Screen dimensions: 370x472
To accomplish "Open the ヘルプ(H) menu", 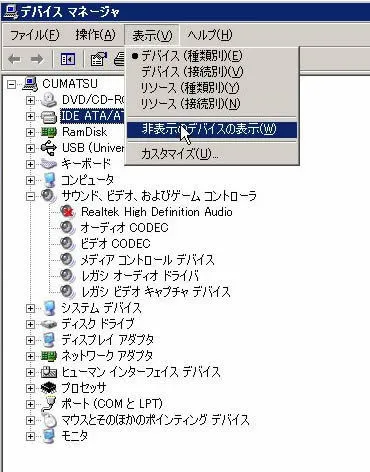I will [209, 35].
